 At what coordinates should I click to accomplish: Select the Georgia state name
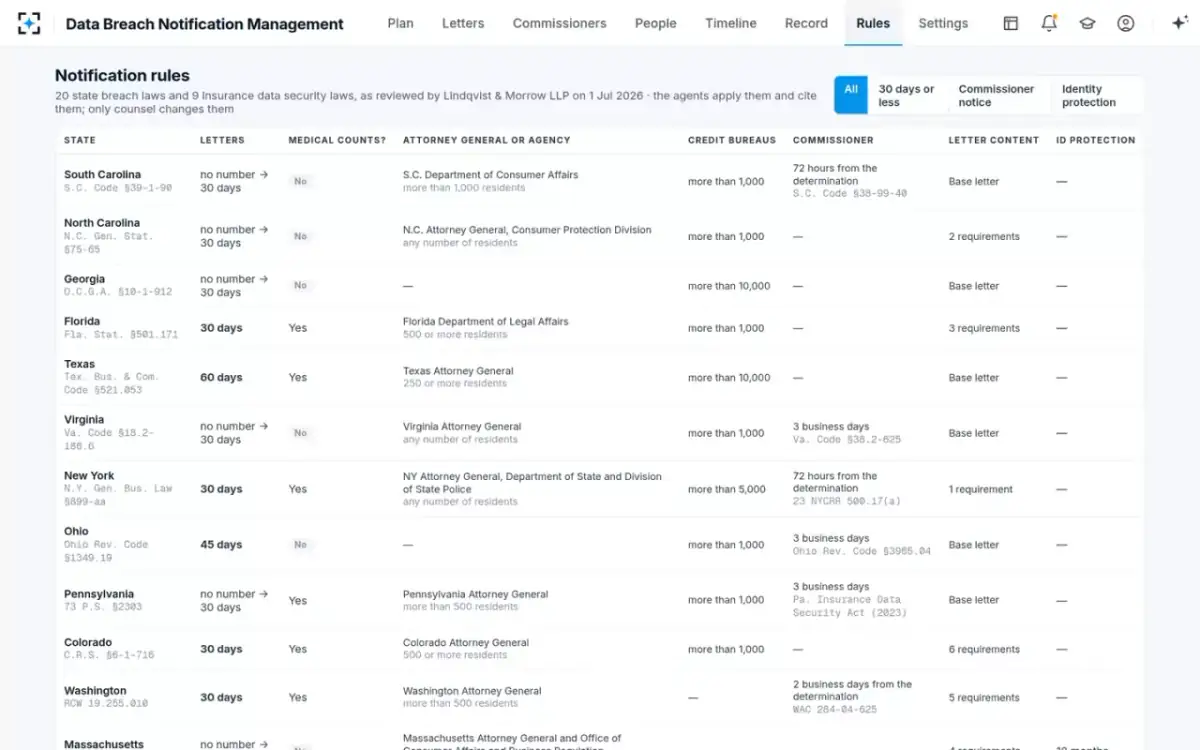pos(84,279)
